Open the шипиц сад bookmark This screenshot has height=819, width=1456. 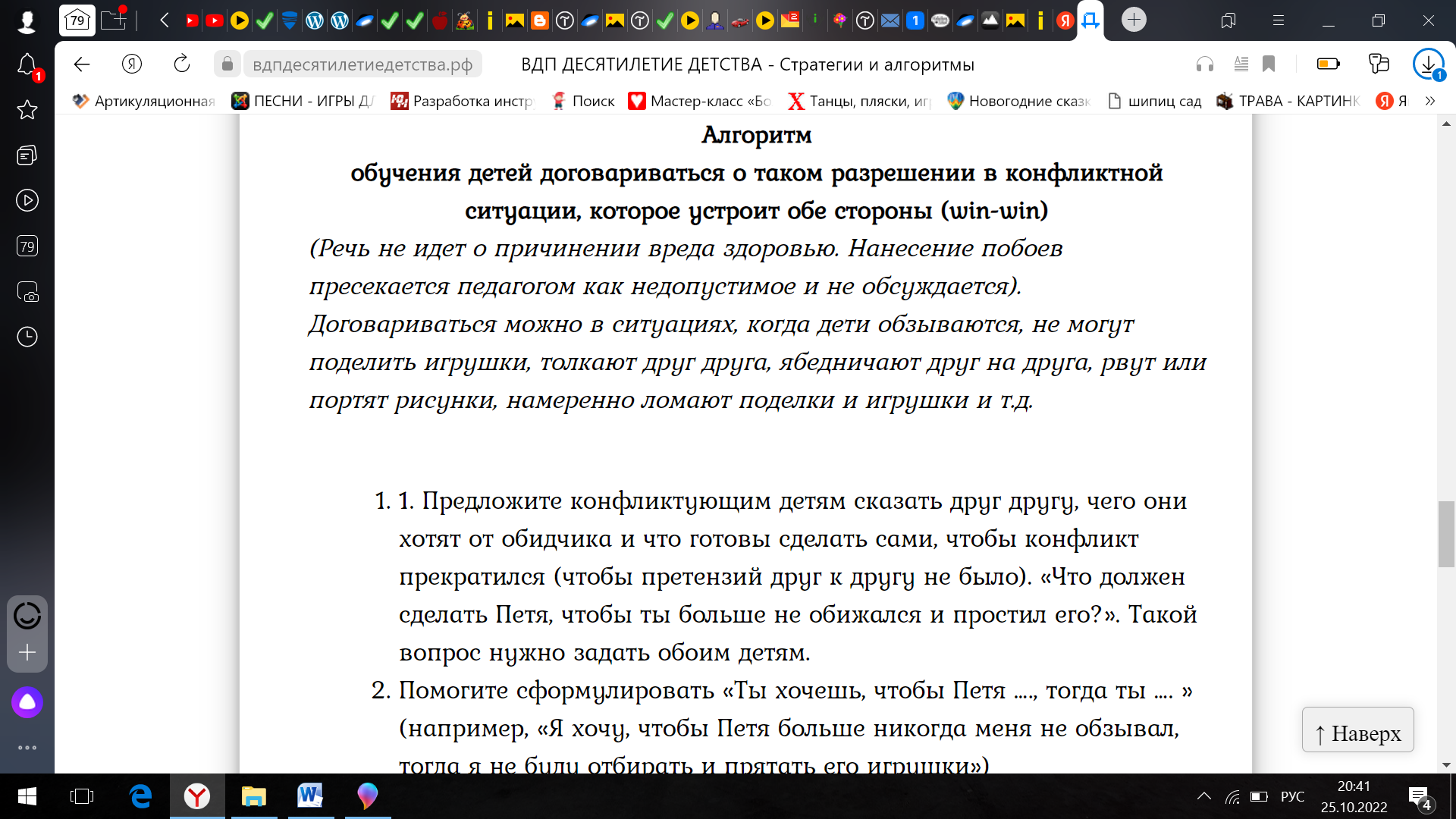(x=1154, y=101)
